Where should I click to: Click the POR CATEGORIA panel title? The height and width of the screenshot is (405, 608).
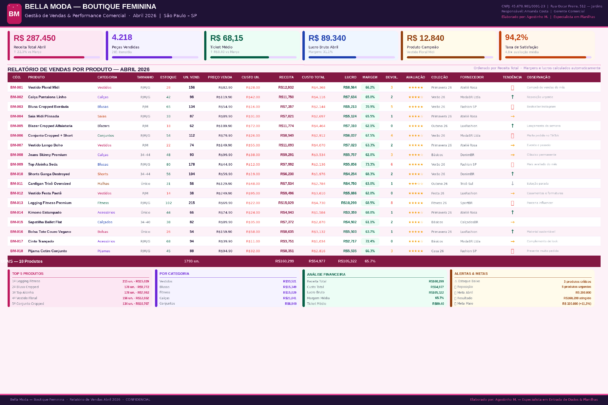coord(176,273)
